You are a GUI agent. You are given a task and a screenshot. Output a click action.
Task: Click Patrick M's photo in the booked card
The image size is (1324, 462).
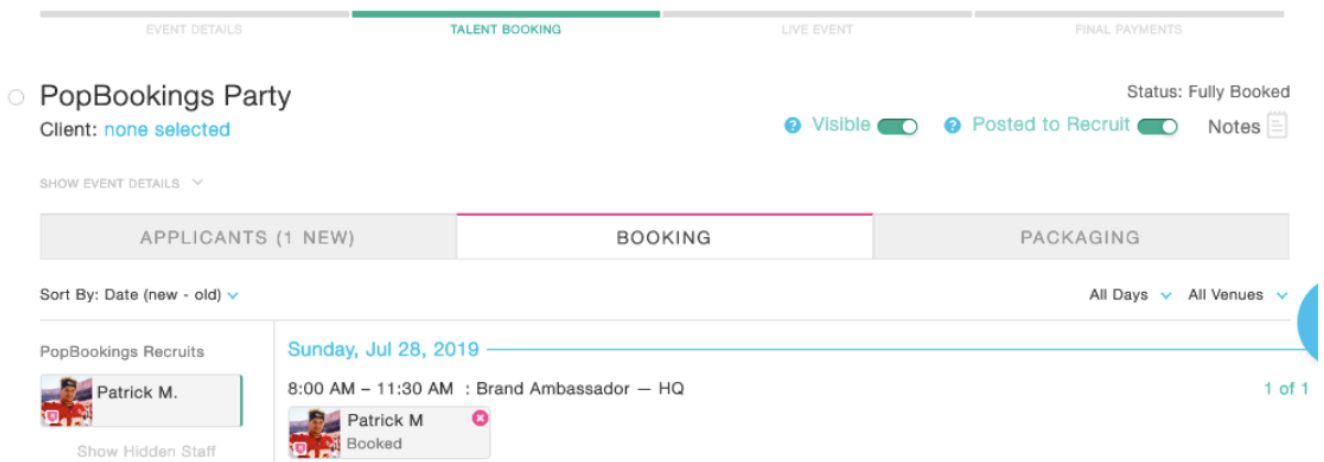(314, 432)
